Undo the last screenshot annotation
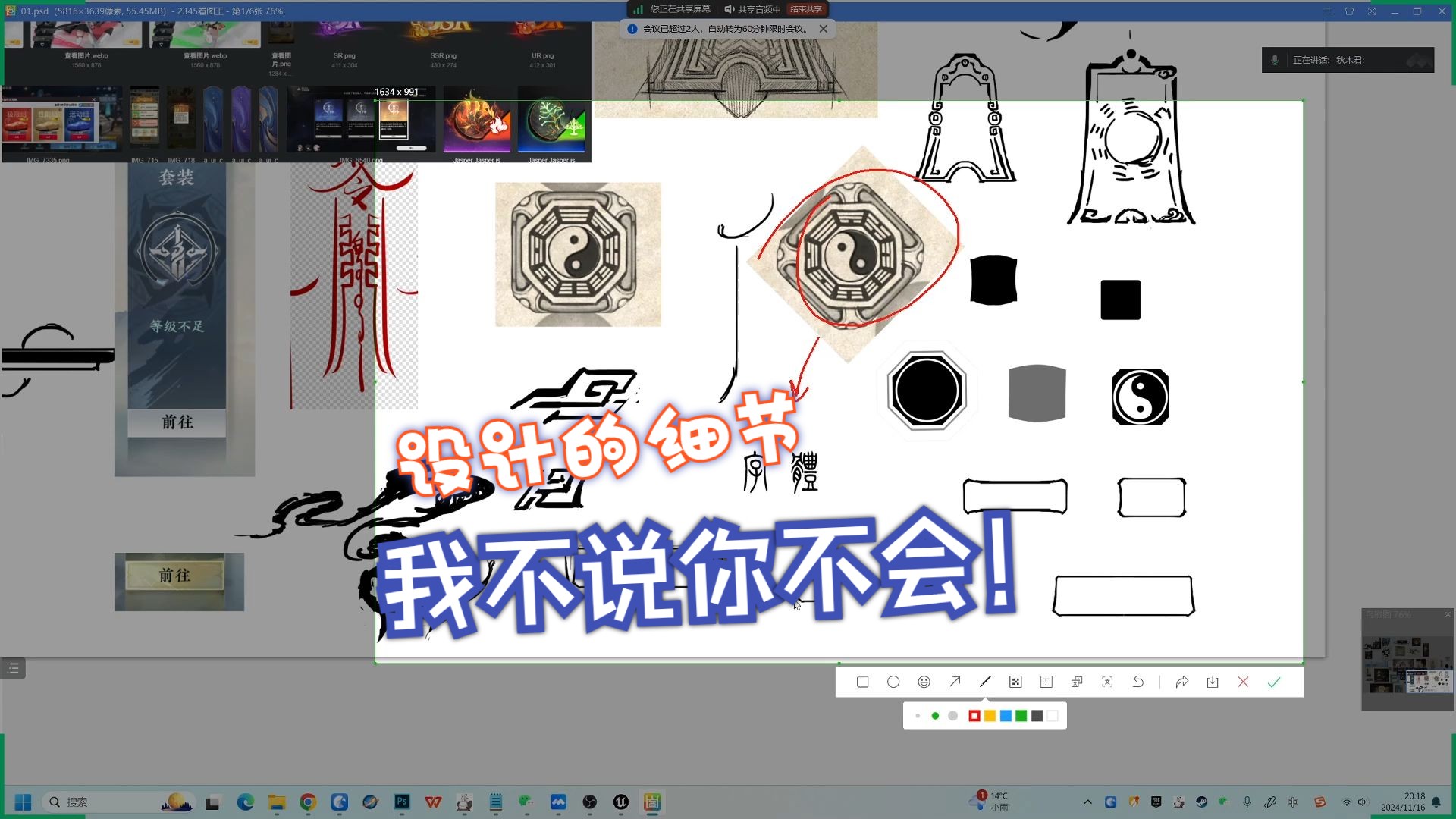 click(x=1138, y=682)
